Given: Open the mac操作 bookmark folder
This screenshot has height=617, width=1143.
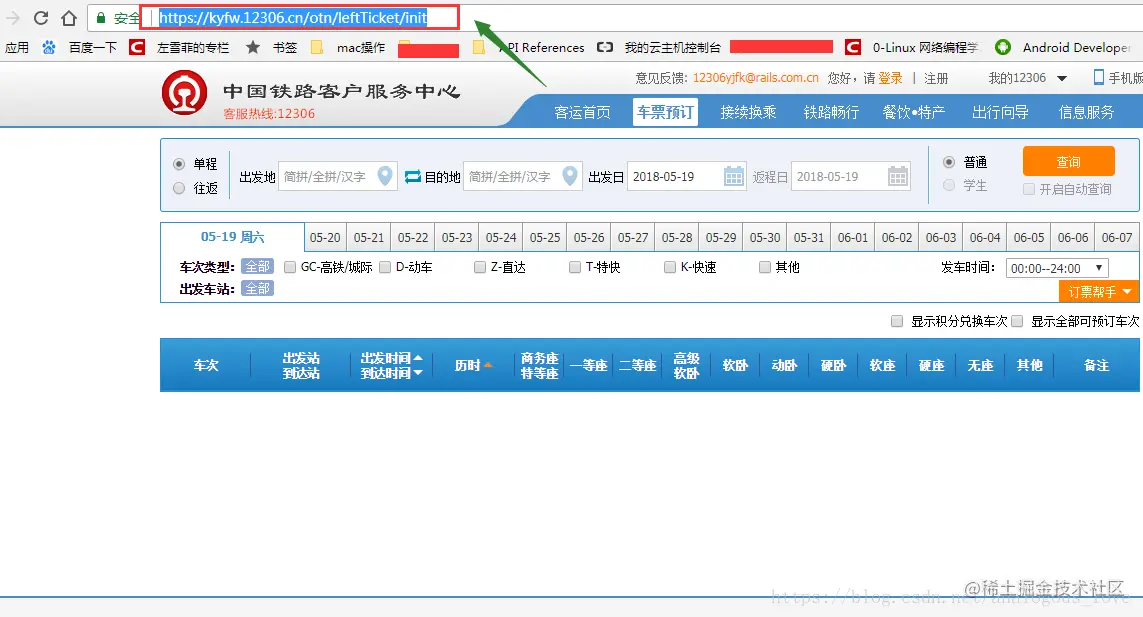Looking at the screenshot, I should [348, 47].
